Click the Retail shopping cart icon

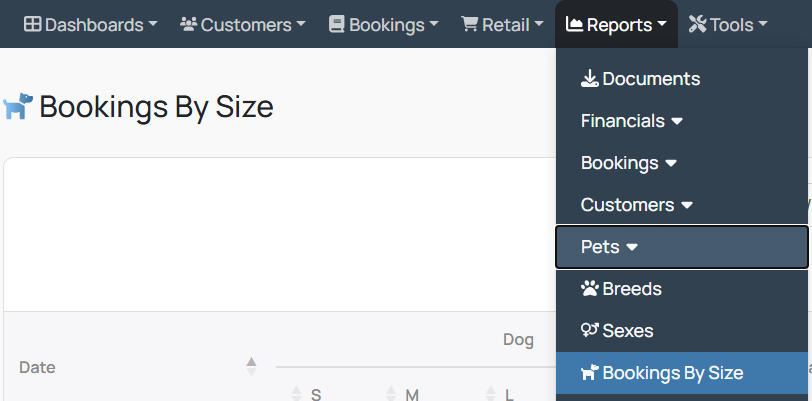[x=470, y=24]
